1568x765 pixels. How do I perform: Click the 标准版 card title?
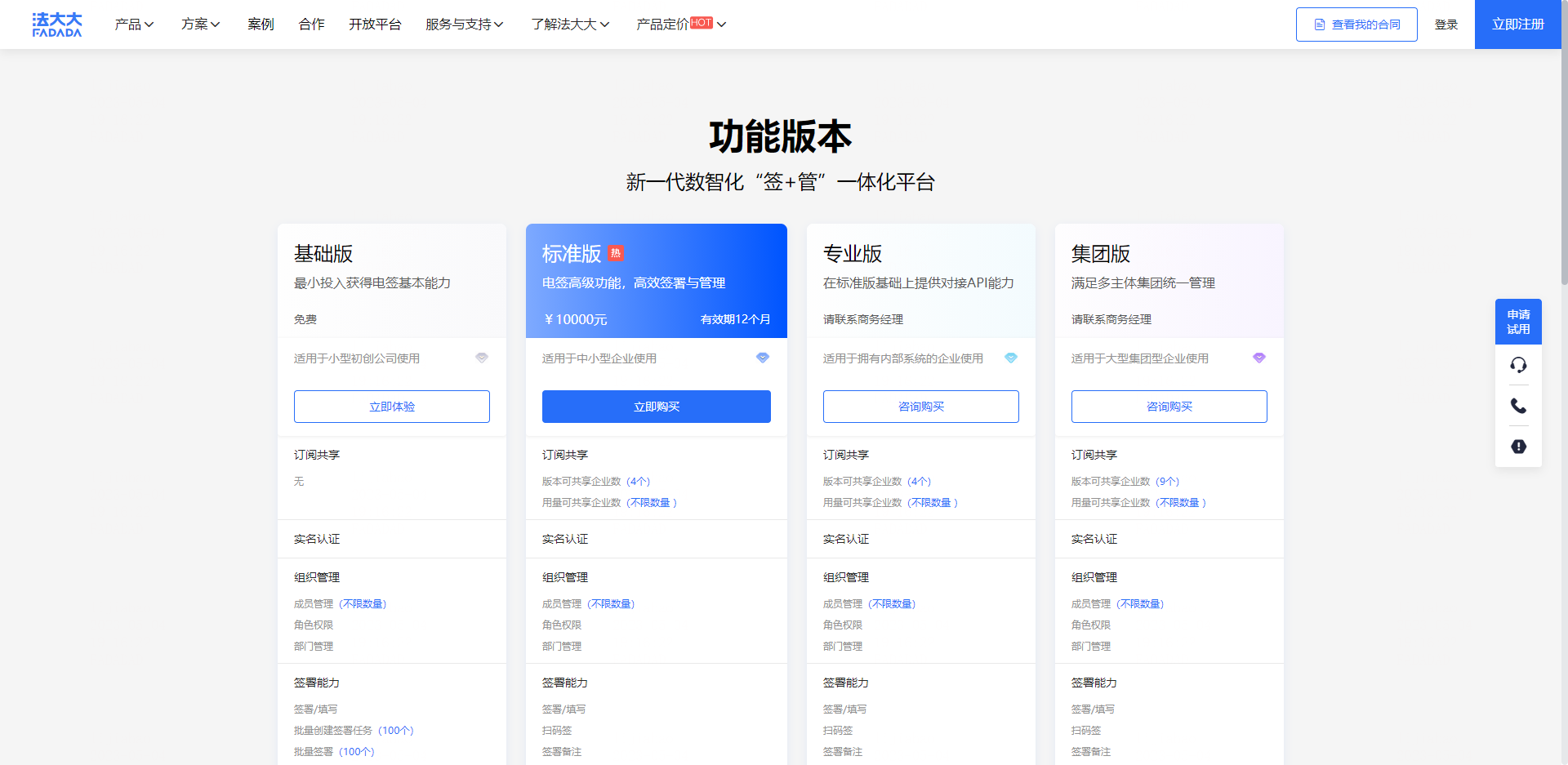click(572, 254)
